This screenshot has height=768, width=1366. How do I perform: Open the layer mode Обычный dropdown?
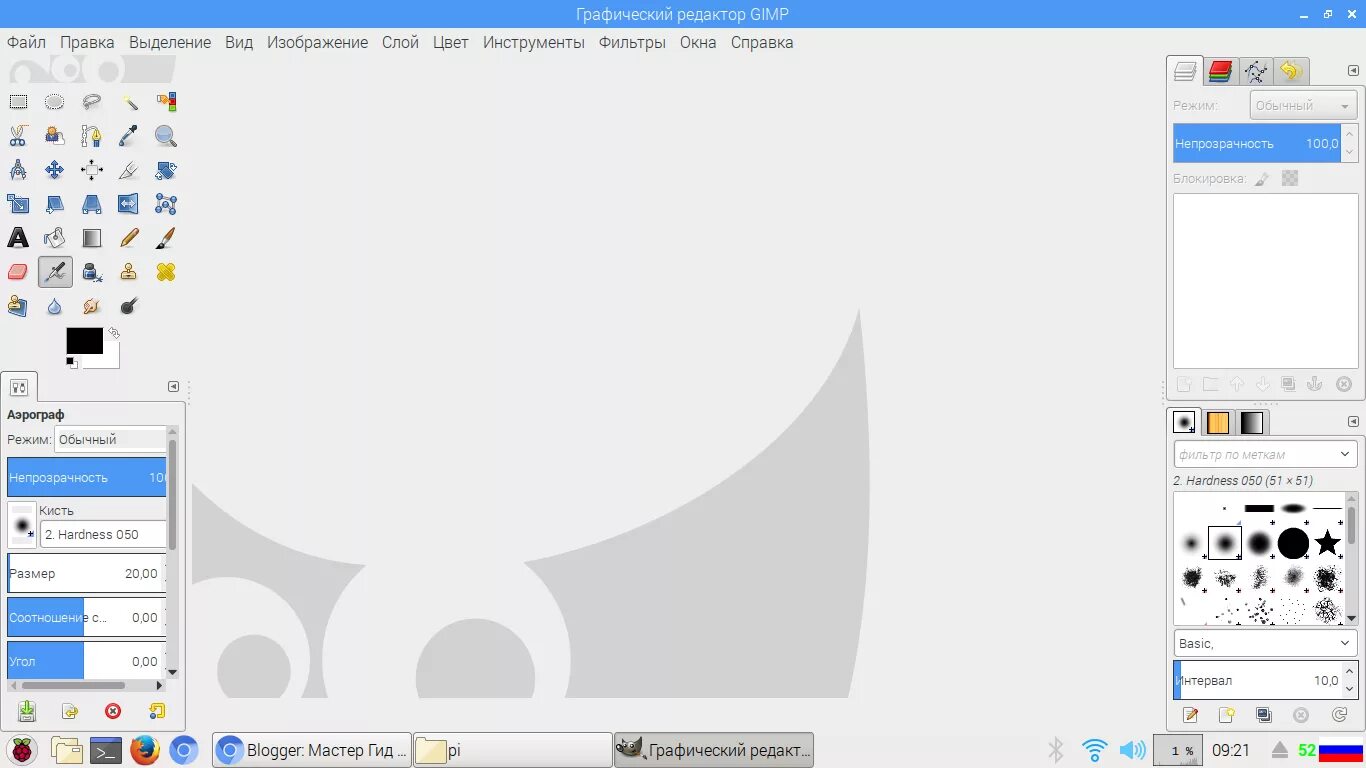tap(1303, 105)
